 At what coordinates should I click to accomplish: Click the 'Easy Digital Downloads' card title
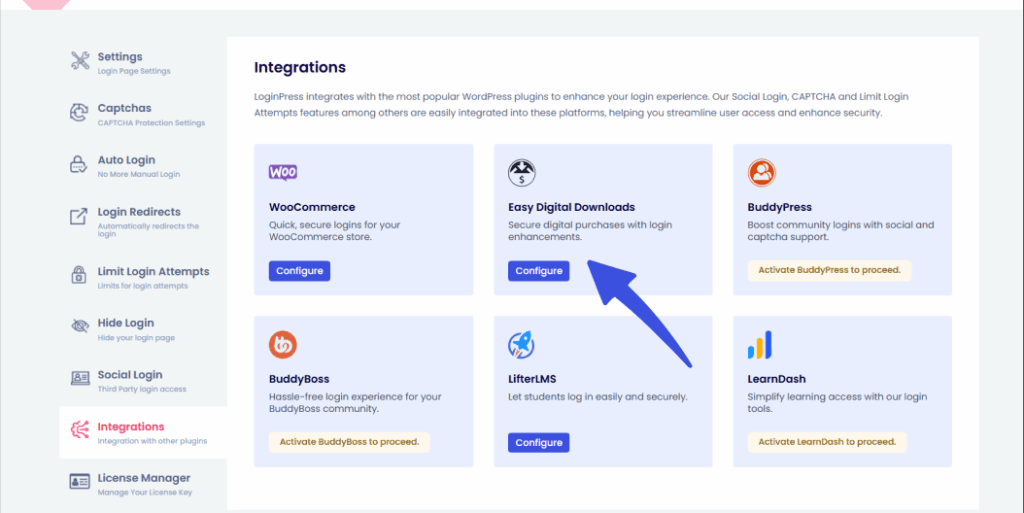pyautogui.click(x=571, y=207)
